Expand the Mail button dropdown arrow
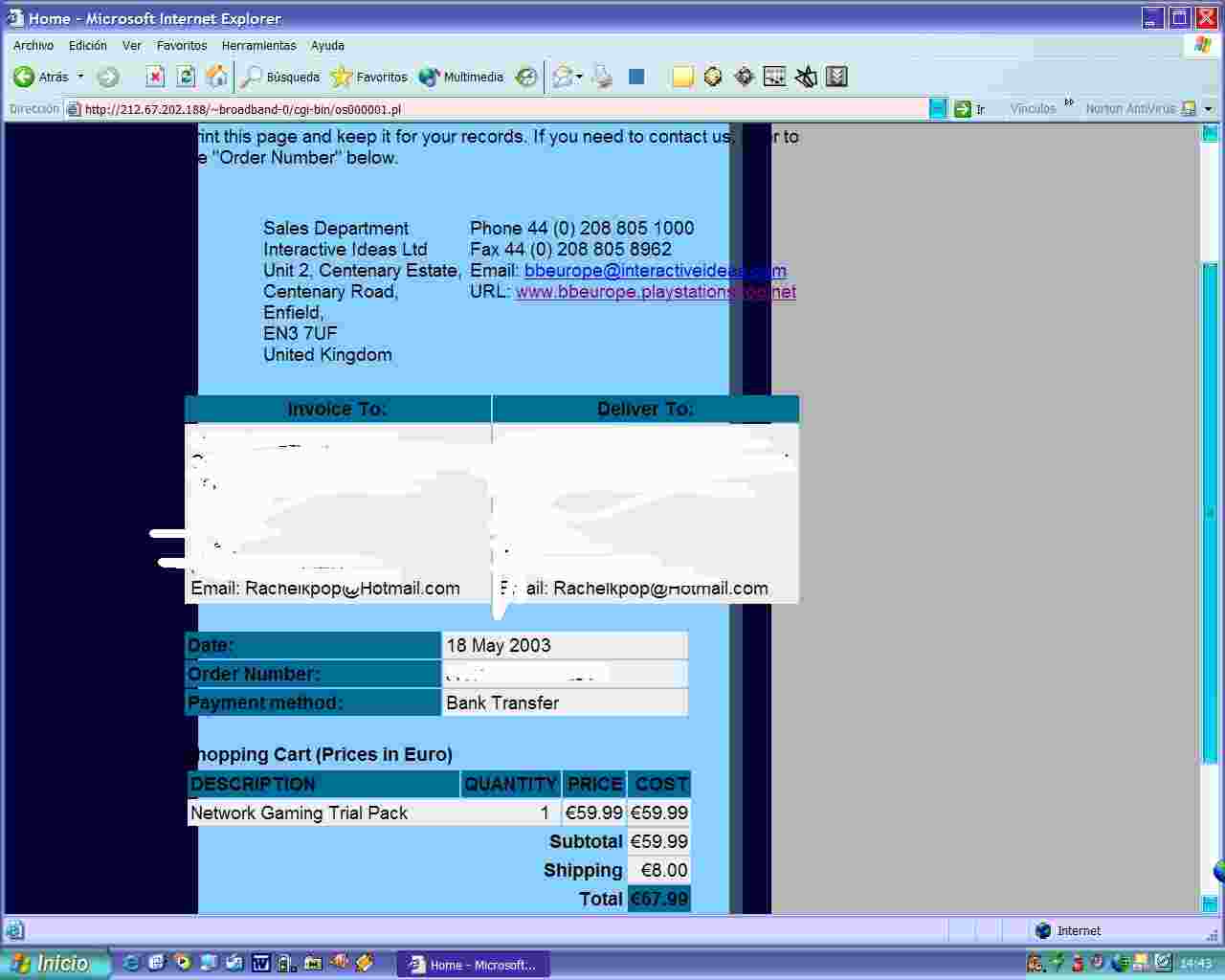The height and width of the screenshot is (980, 1225). [x=579, y=77]
